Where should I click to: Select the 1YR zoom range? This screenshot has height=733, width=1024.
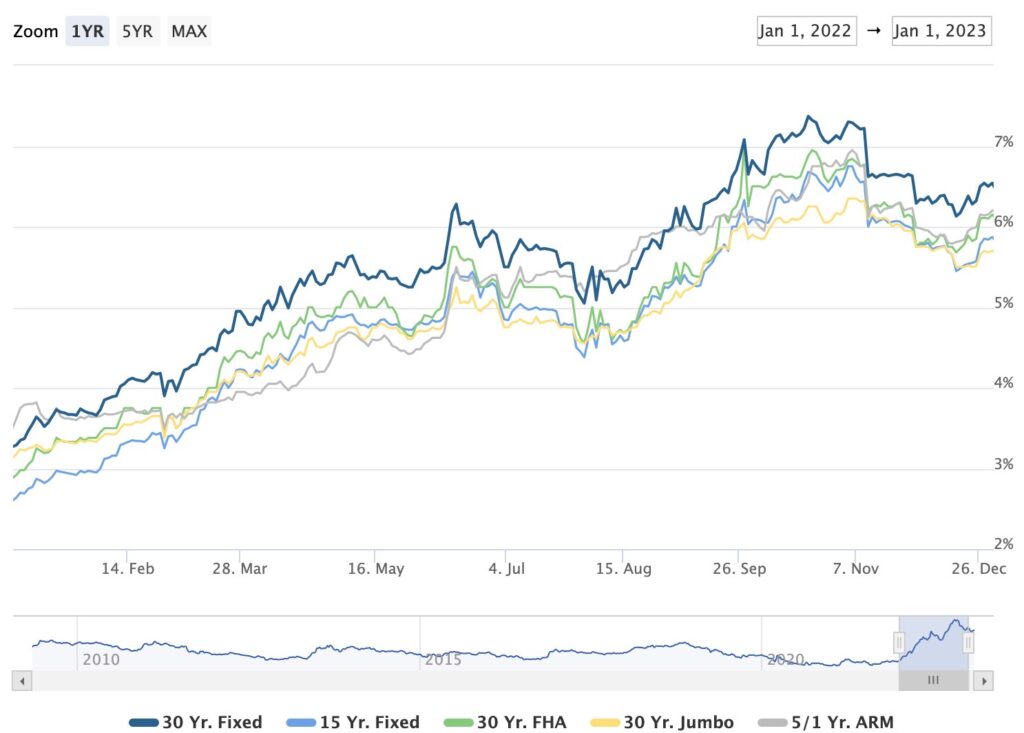click(x=86, y=31)
